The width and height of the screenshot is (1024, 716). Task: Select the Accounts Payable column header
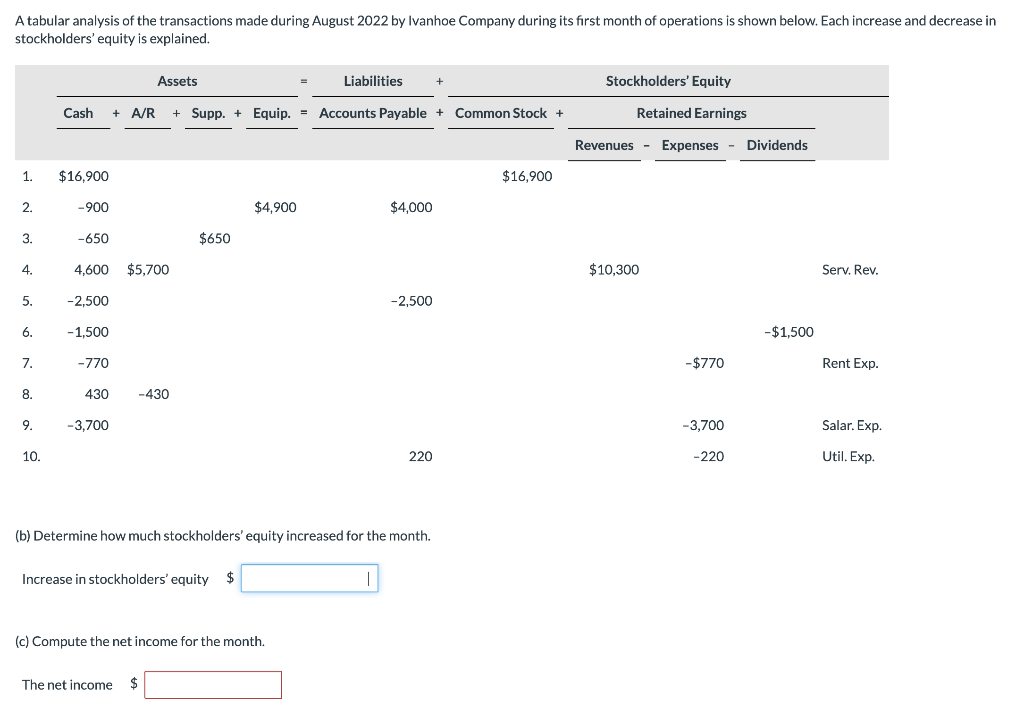point(373,113)
